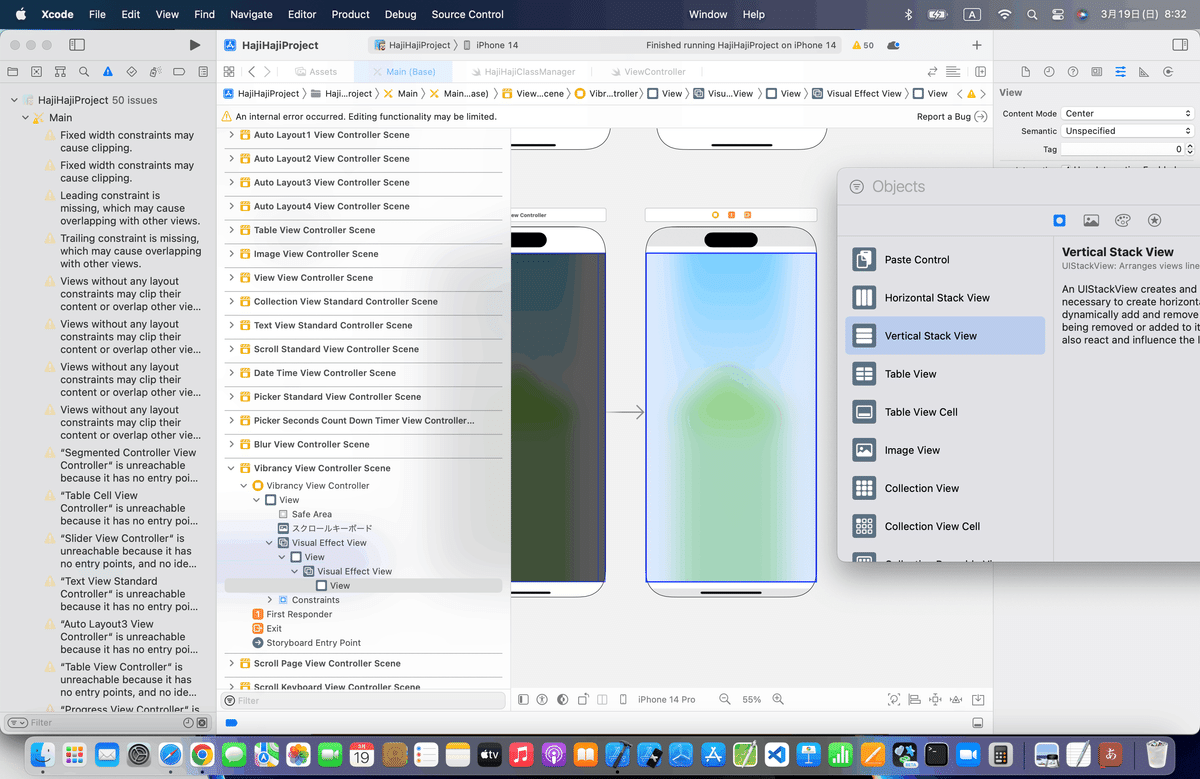Screen dimensions: 1200x779
Task: Expand Auto Layout1 View Controller Scene
Action: click(x=232, y=135)
